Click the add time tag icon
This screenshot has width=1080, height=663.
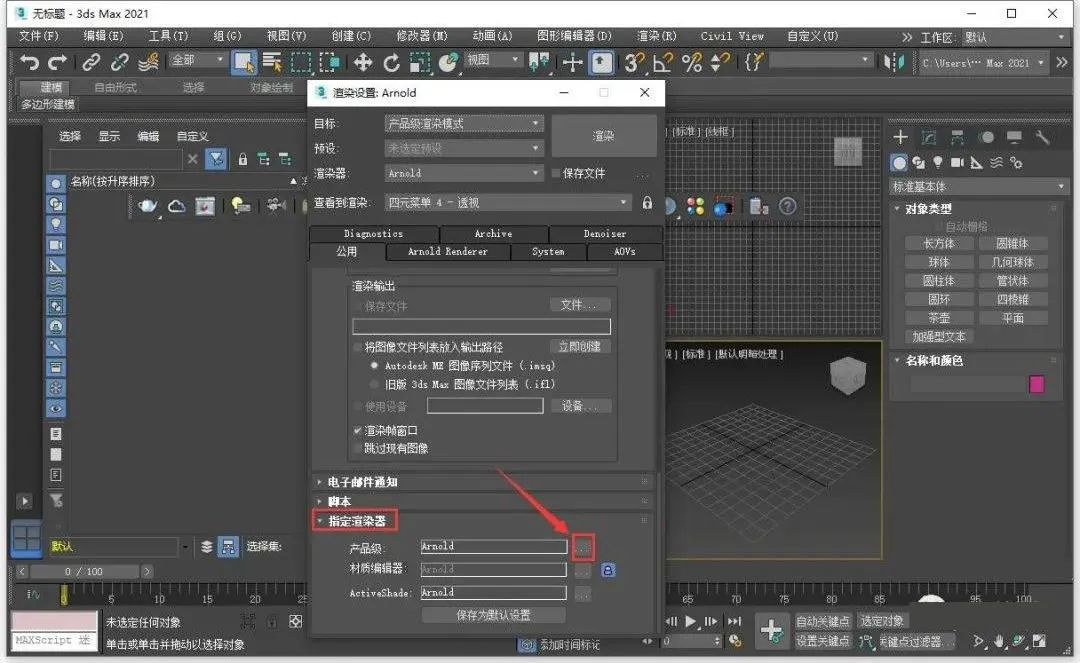pyautogui.click(x=527, y=645)
